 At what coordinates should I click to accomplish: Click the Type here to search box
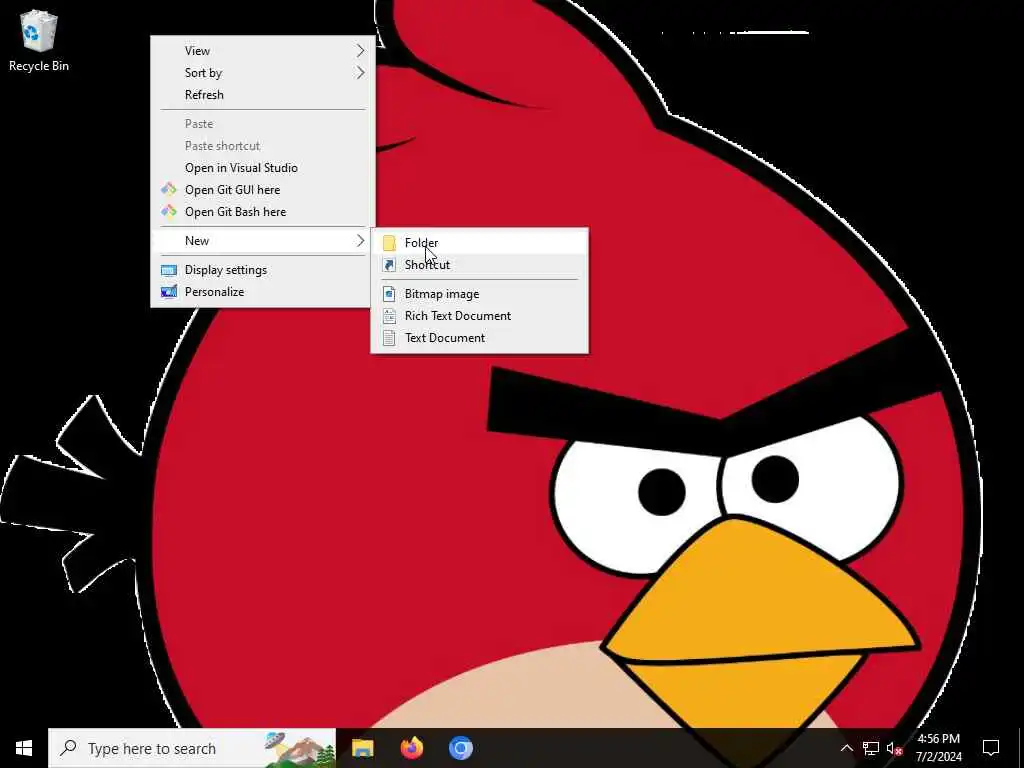[x=192, y=748]
